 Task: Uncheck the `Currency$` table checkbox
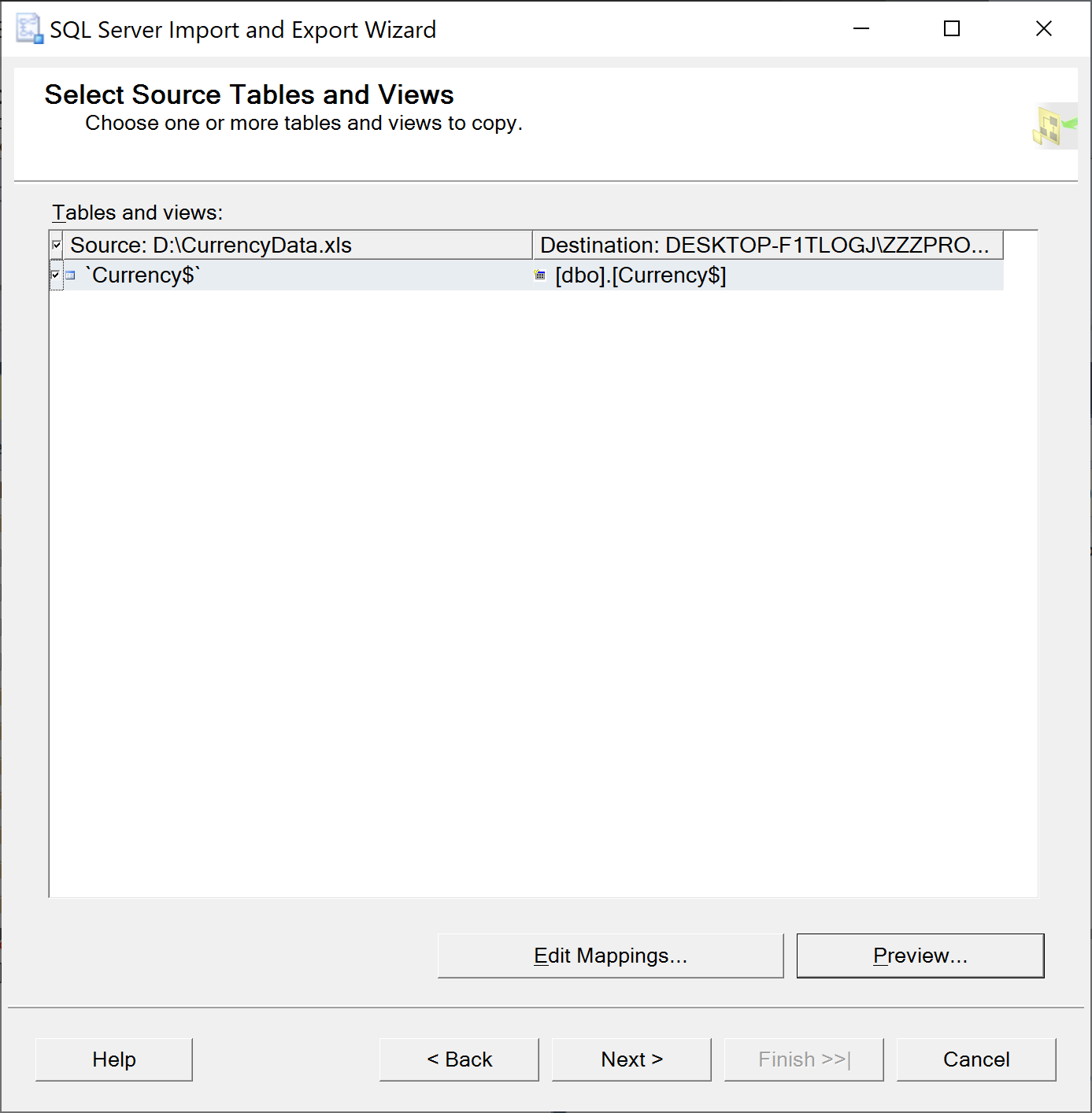pyautogui.click(x=55, y=275)
